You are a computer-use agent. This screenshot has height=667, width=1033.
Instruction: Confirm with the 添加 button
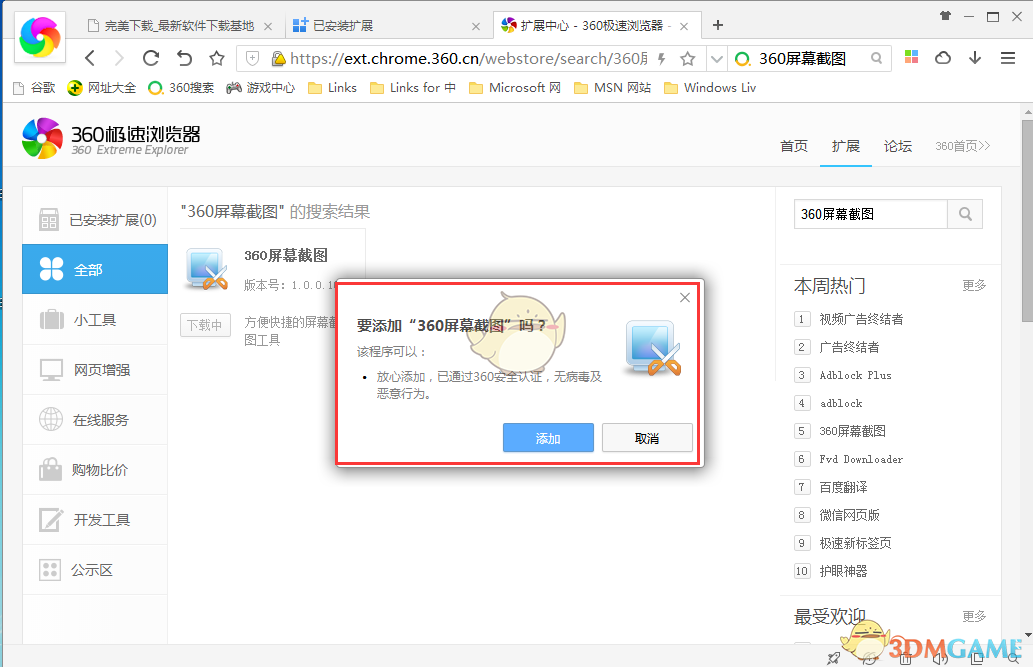point(548,438)
